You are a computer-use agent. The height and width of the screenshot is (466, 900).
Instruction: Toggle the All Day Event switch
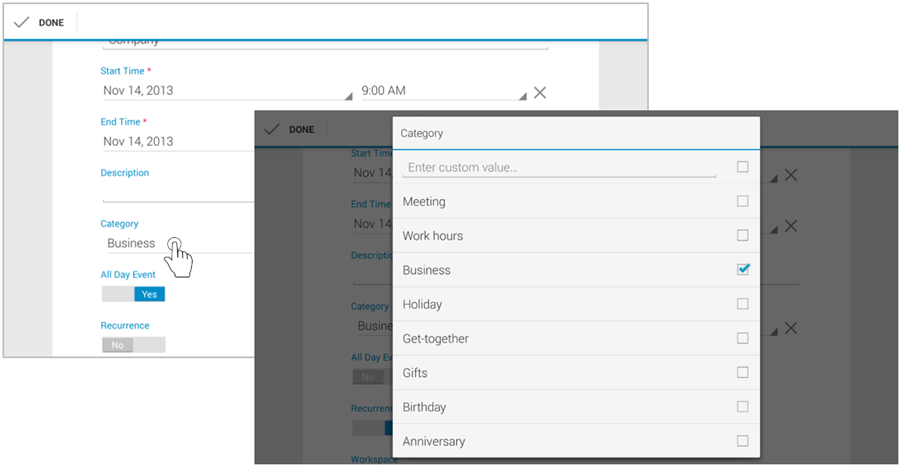pos(133,294)
